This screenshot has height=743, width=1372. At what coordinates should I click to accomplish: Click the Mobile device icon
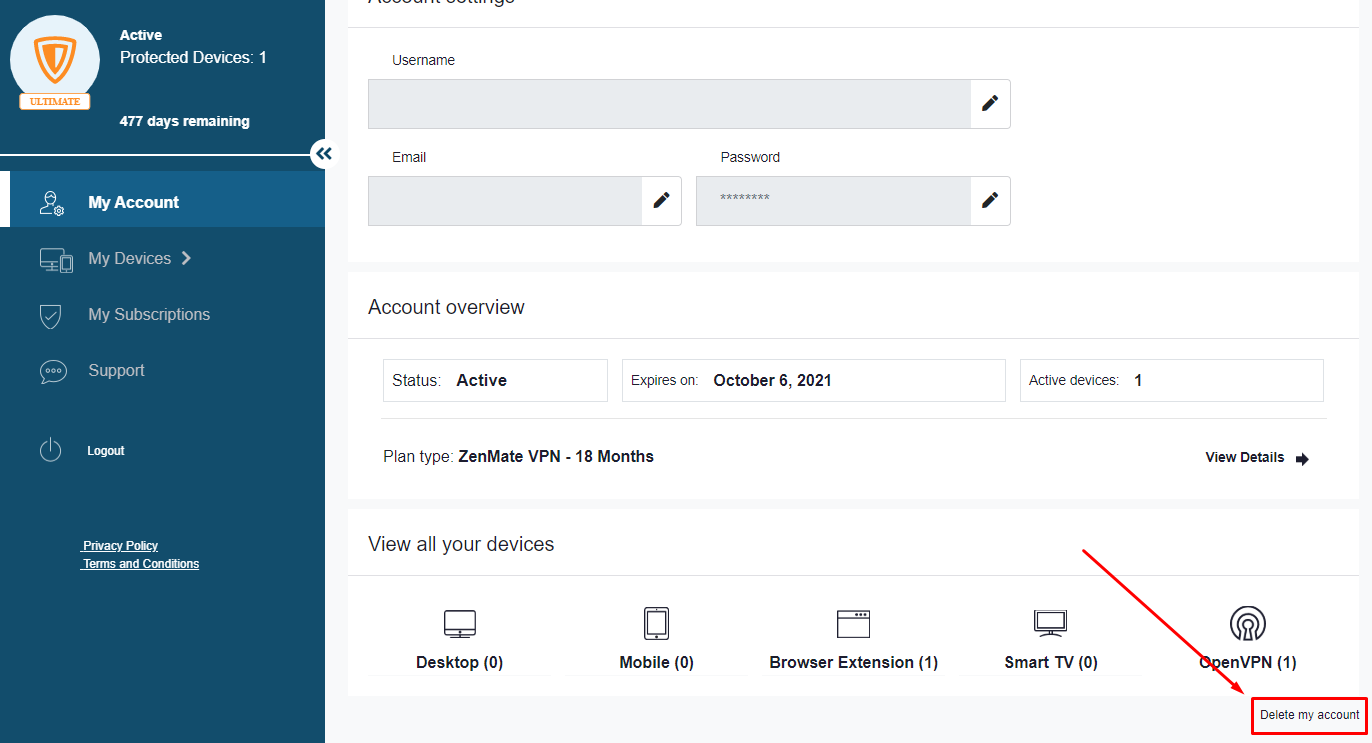coord(656,624)
